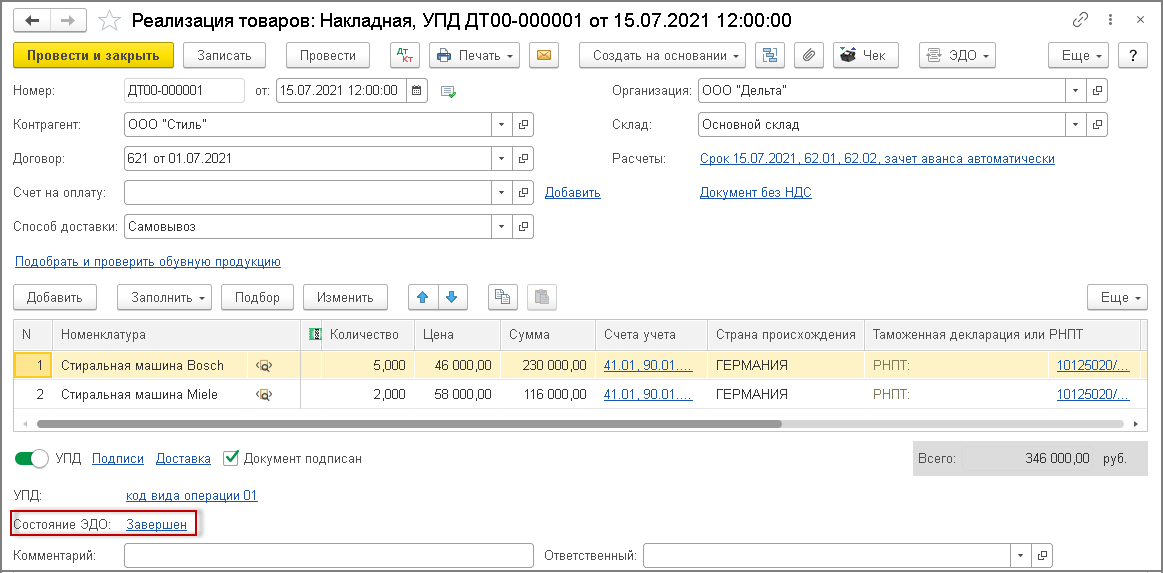Viewport: 1163px width, 573px height.
Task: Open the calendar picker next to the date
Action: pos(417,90)
